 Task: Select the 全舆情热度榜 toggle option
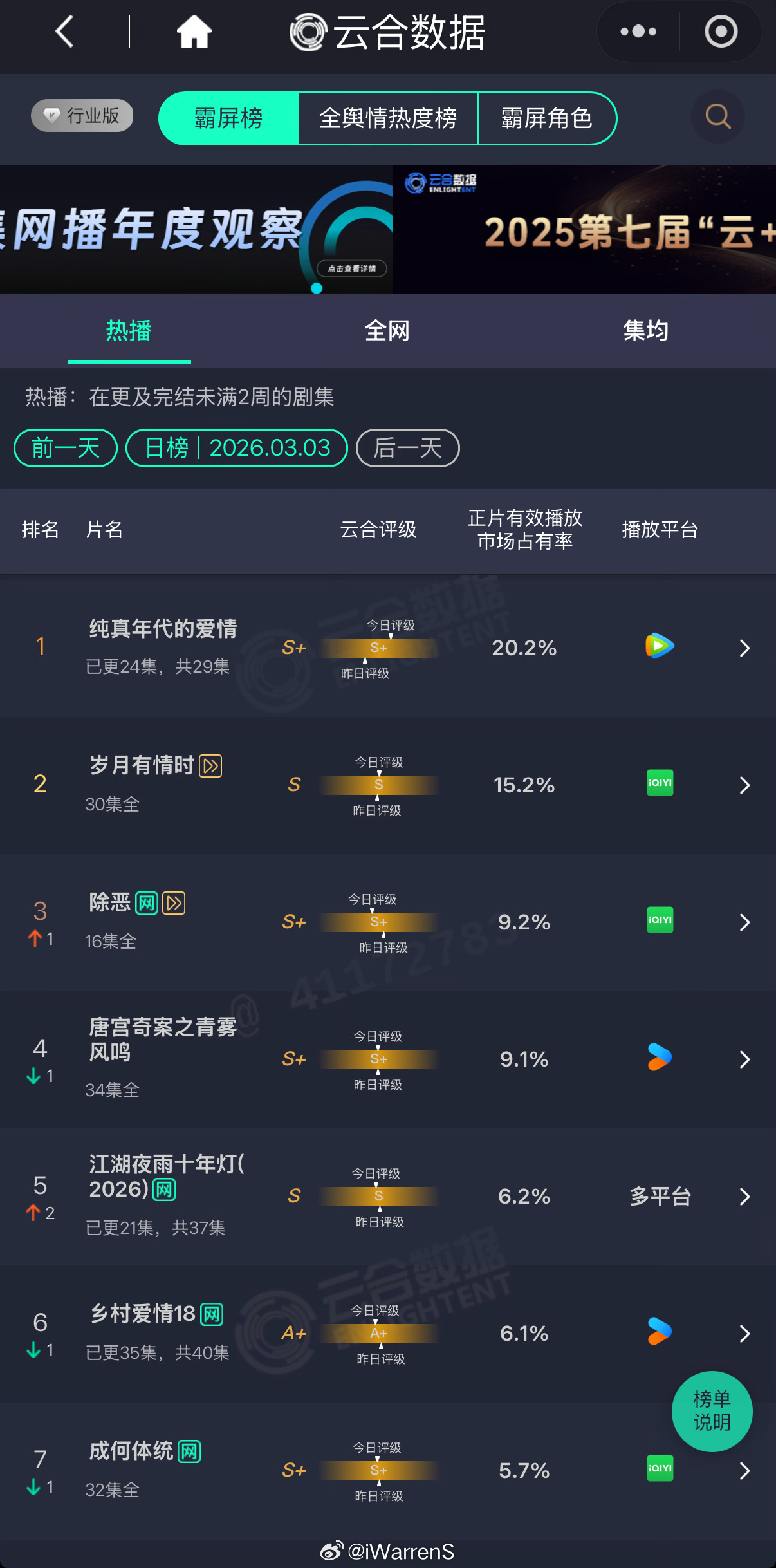click(388, 118)
